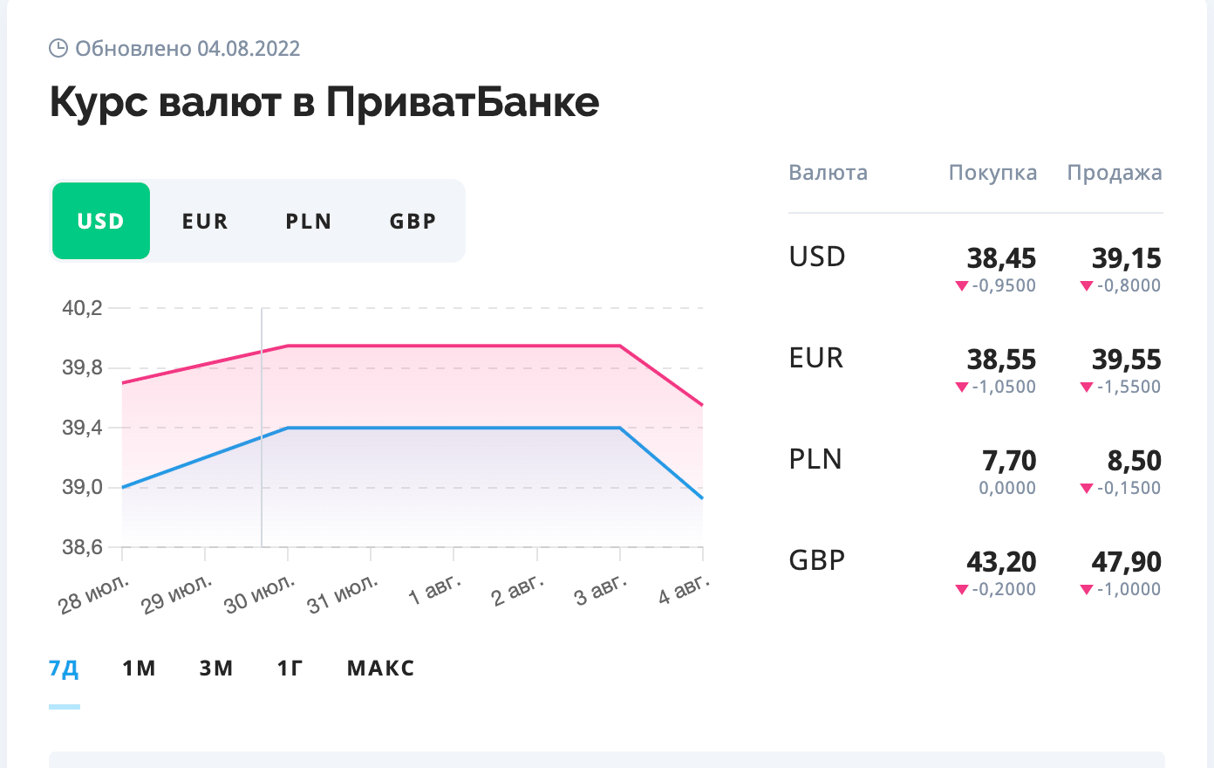
Task: Show the PLN exchange rate chart
Action: tap(309, 221)
